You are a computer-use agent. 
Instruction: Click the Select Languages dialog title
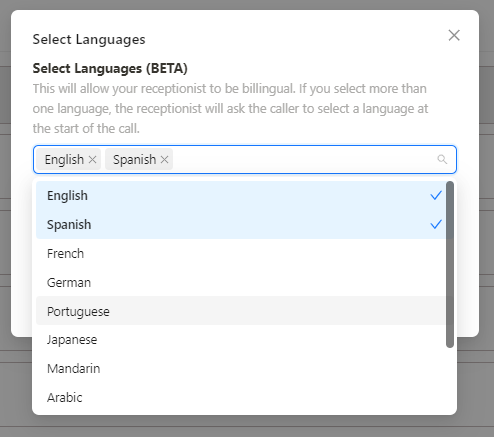click(x=89, y=39)
